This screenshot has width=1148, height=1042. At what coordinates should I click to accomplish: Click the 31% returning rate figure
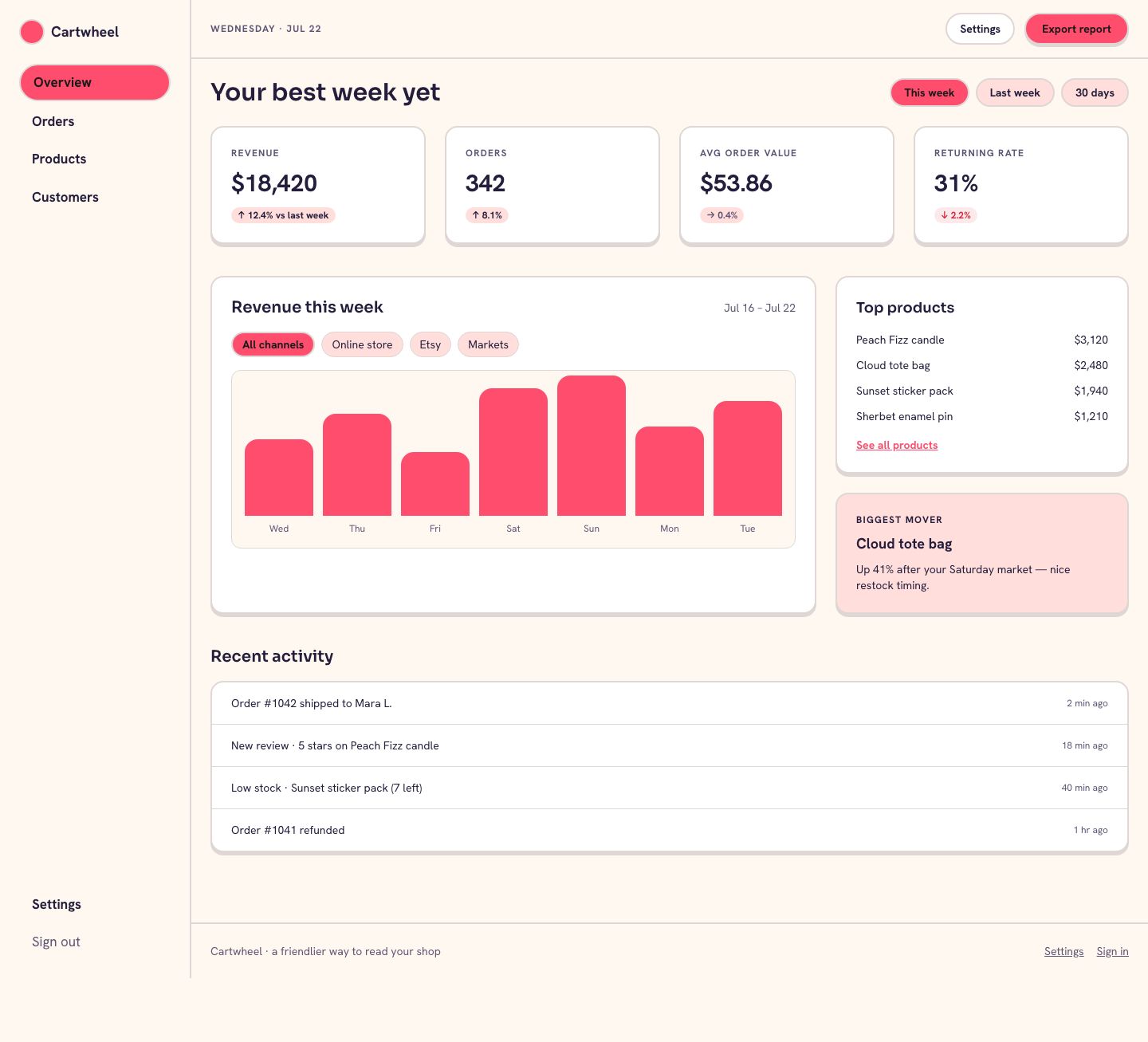(956, 183)
